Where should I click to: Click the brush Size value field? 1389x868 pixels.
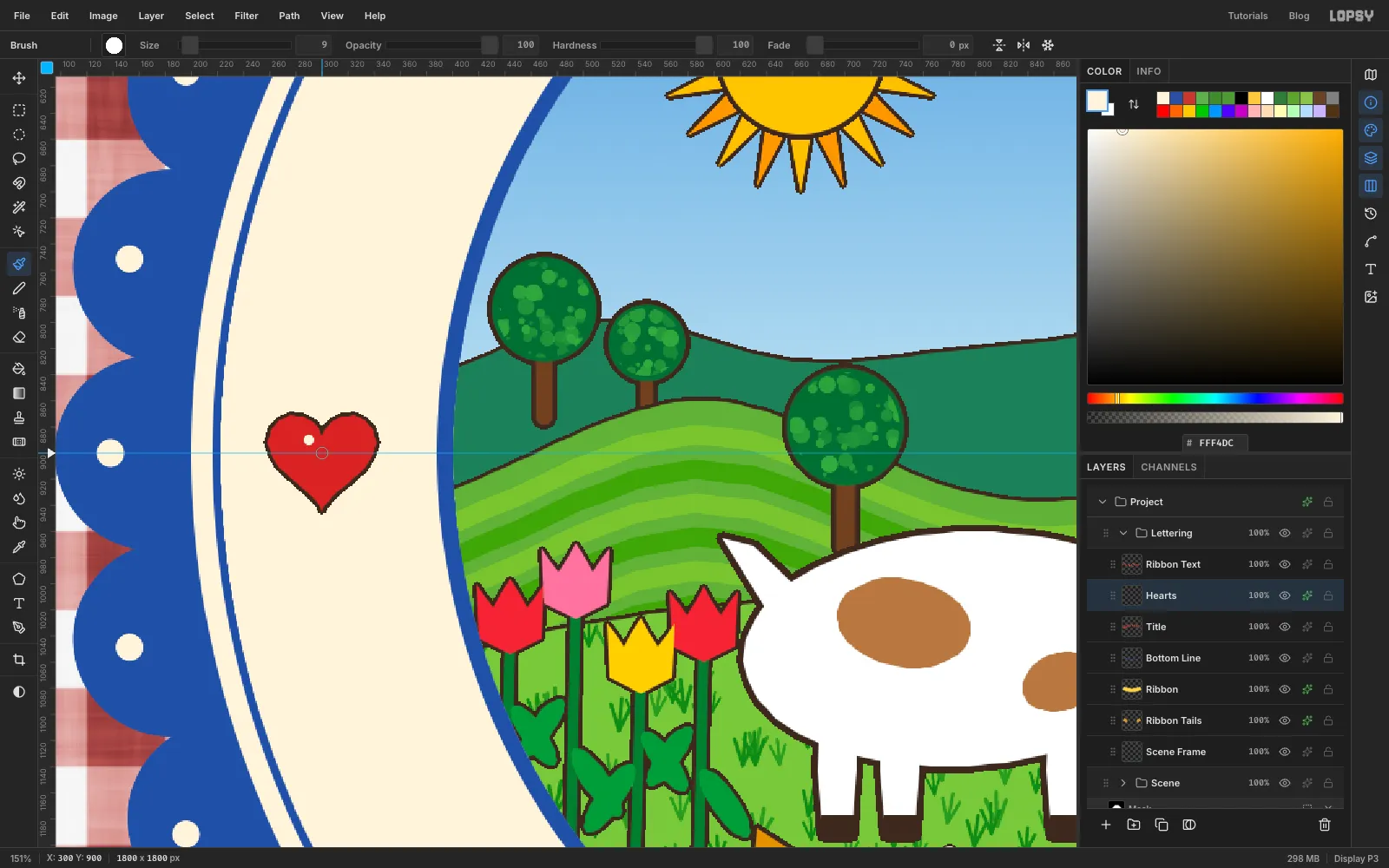313,45
